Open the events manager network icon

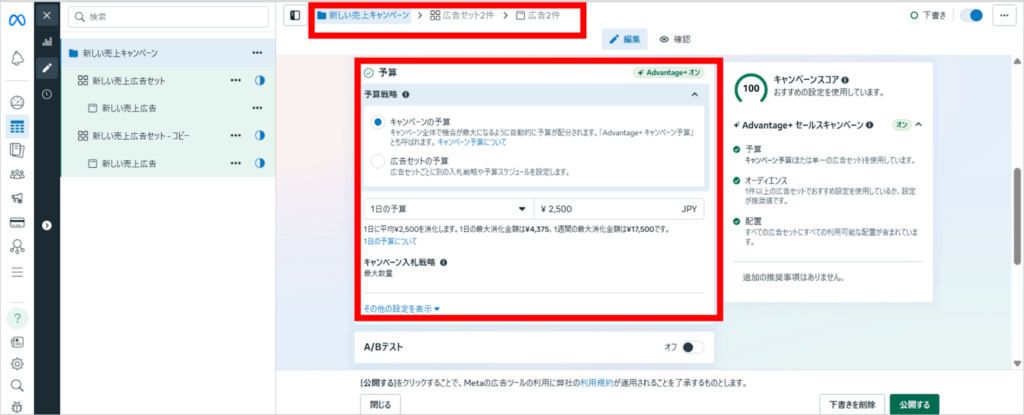(x=17, y=246)
